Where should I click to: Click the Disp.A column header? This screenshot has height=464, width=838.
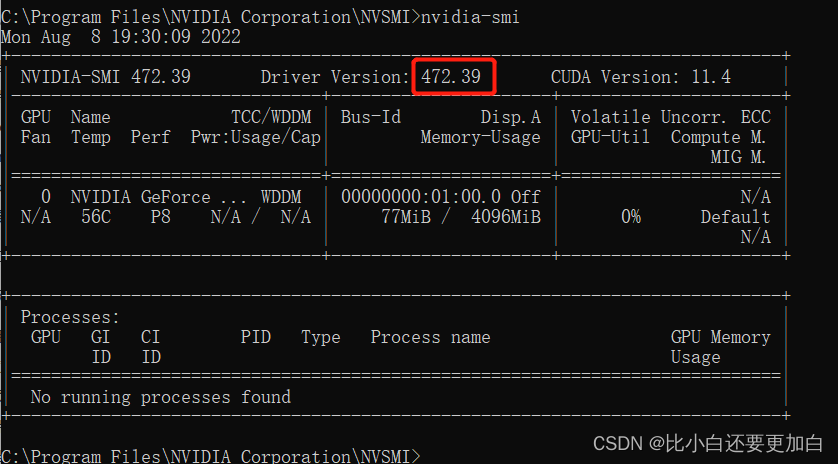(510, 117)
